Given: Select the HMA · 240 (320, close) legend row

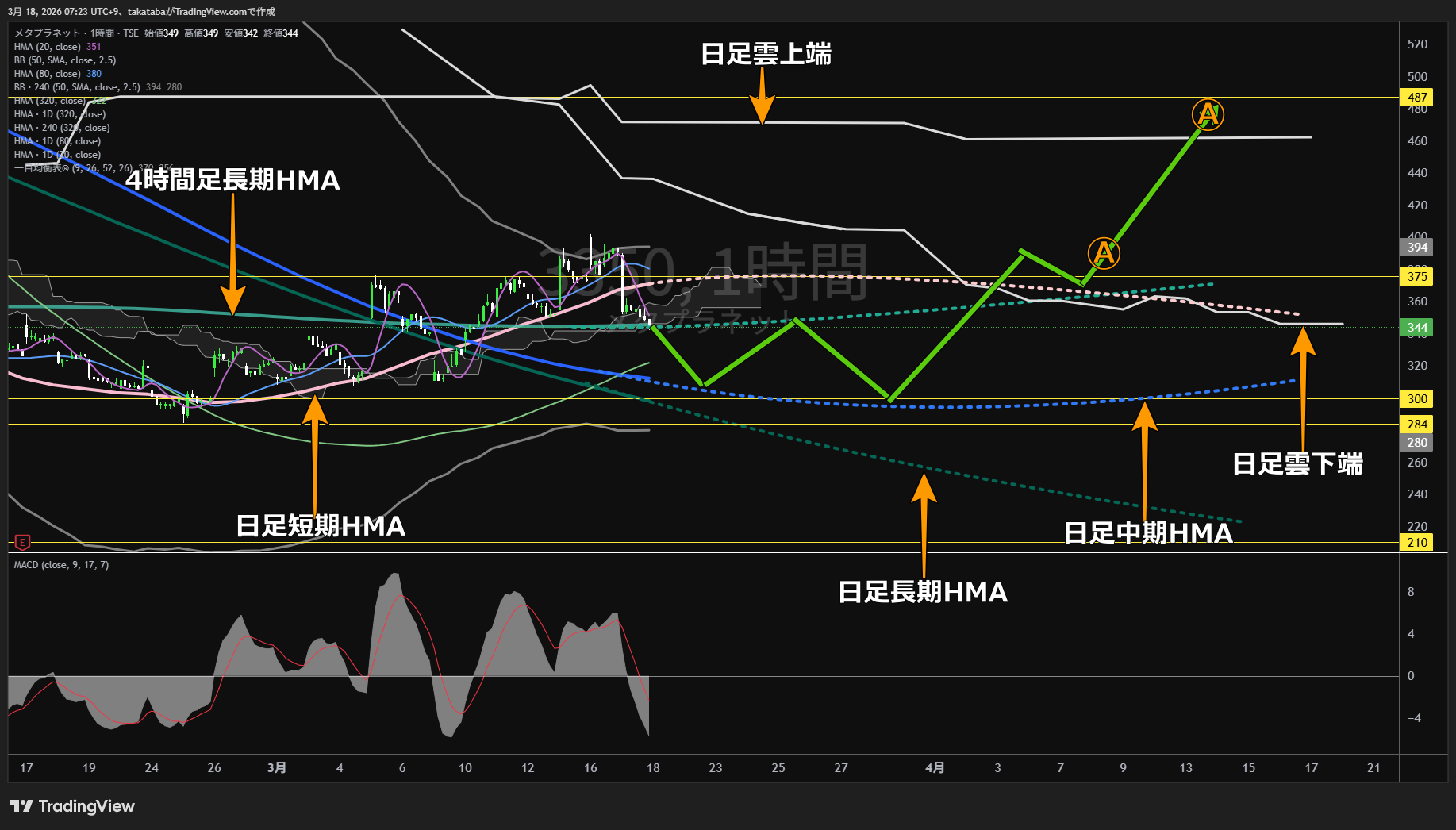Looking at the screenshot, I should tap(62, 128).
